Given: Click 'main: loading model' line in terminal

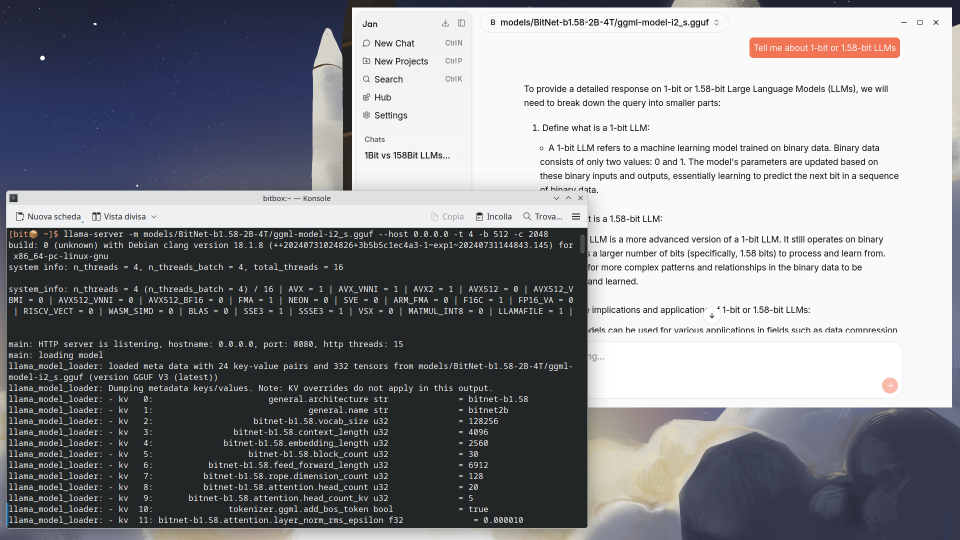Looking at the screenshot, I should (x=56, y=355).
